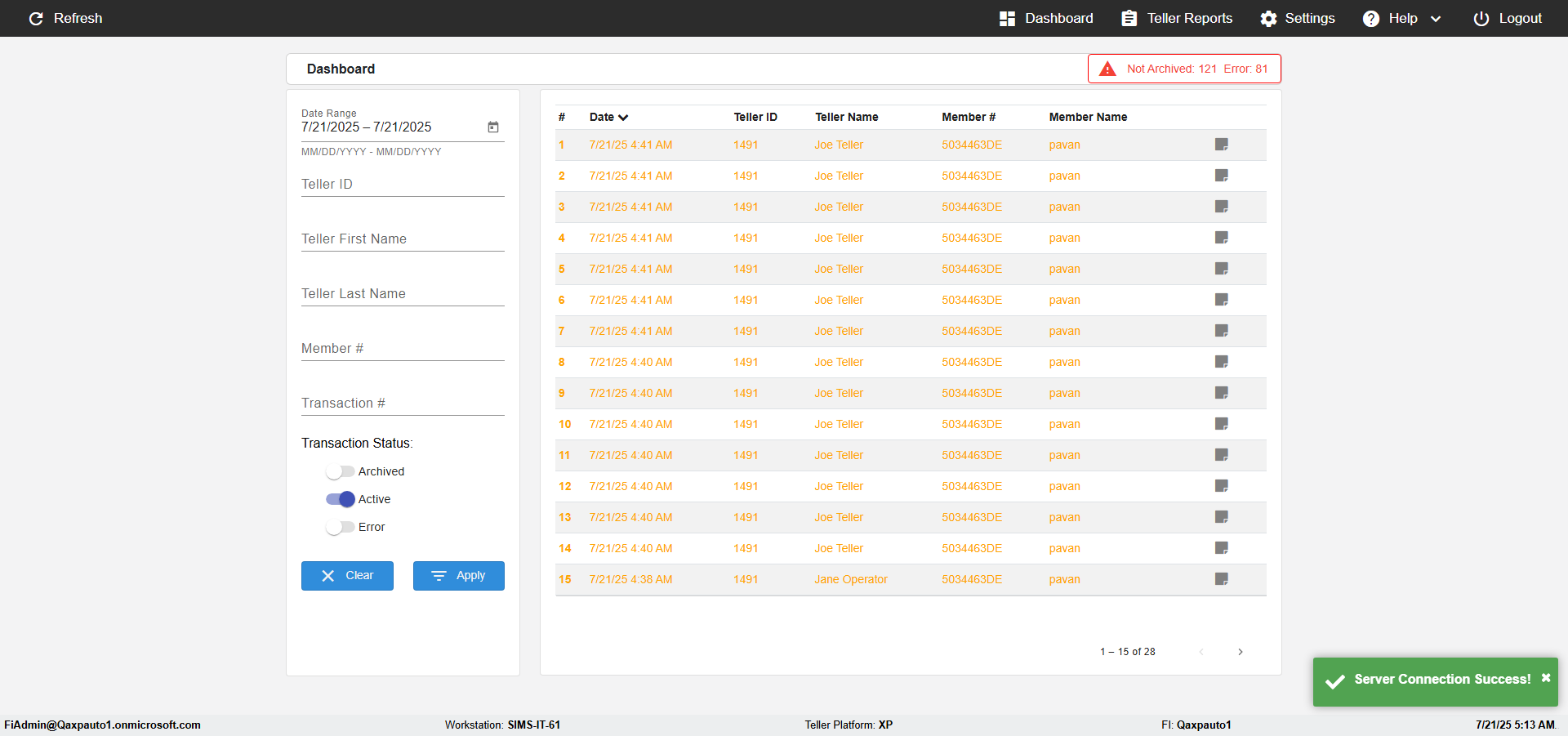Click member 5034463DE in row 8

pos(972,362)
